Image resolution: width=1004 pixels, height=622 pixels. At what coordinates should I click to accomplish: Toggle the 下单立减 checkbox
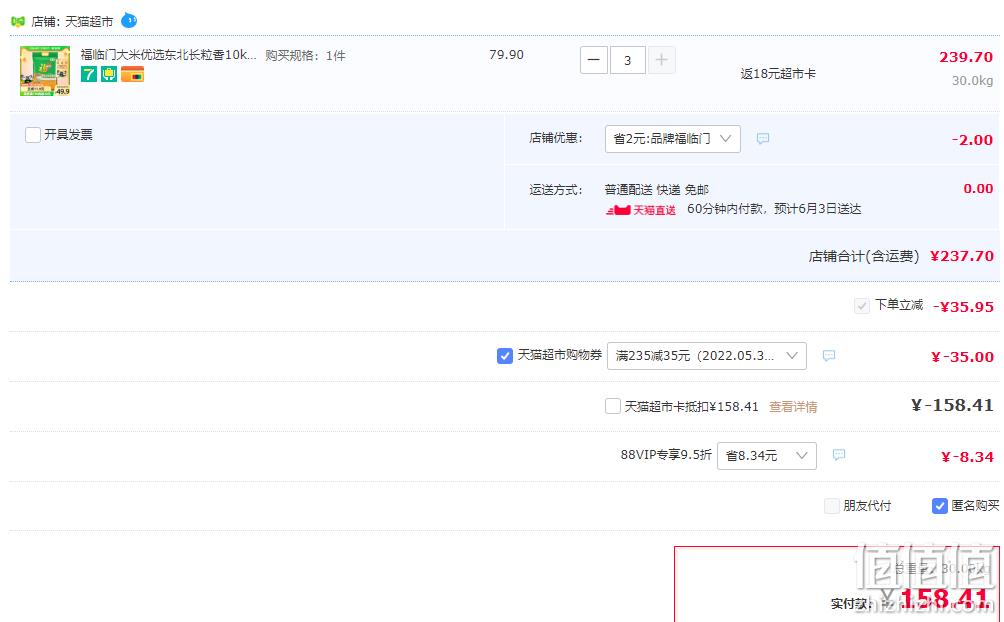[x=862, y=306]
